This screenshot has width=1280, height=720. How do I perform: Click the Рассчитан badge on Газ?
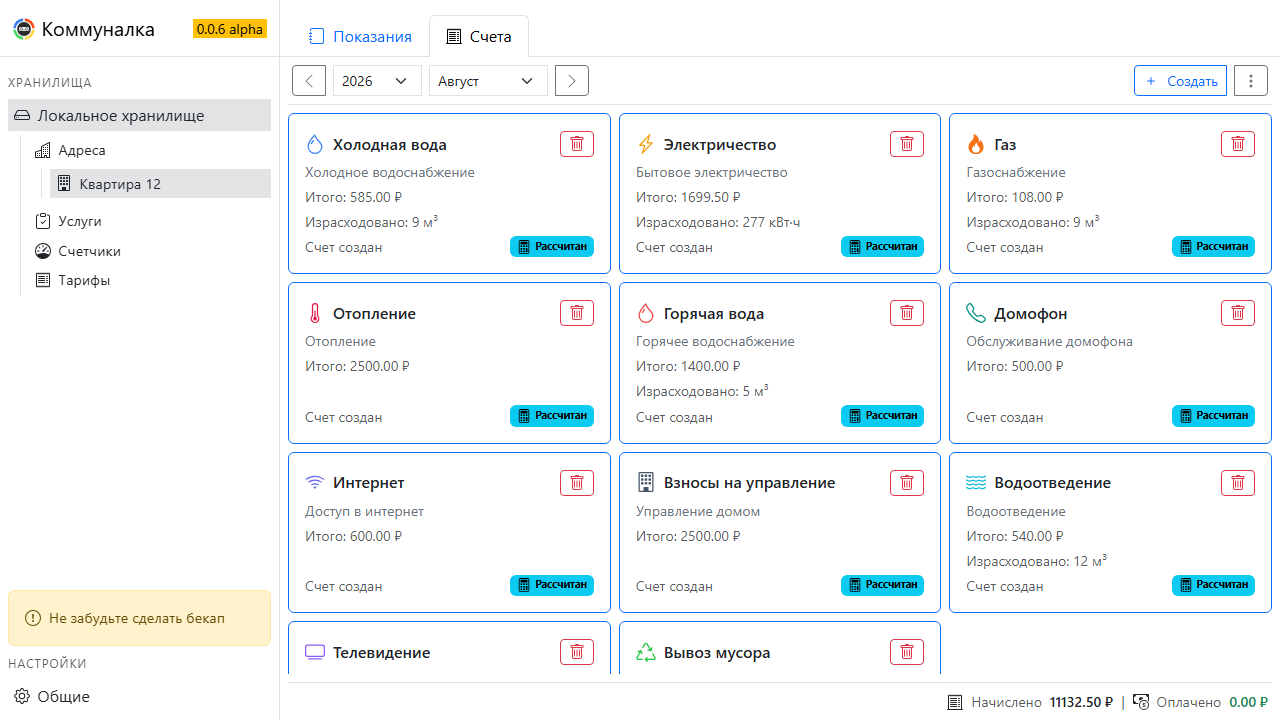point(1213,246)
